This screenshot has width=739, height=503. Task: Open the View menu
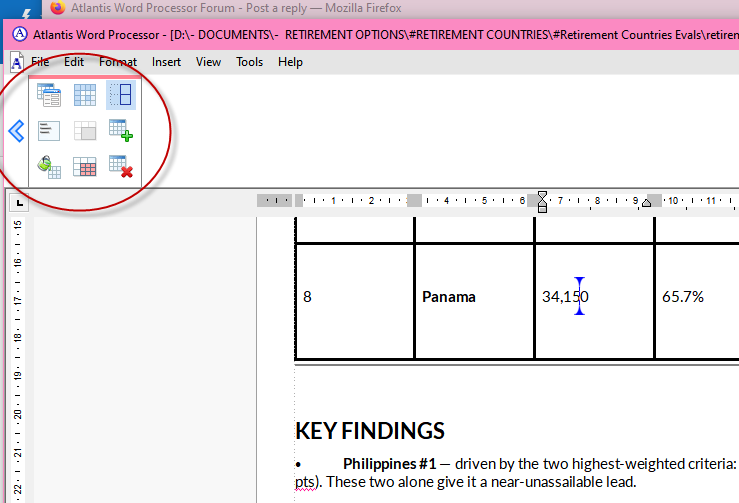[208, 62]
